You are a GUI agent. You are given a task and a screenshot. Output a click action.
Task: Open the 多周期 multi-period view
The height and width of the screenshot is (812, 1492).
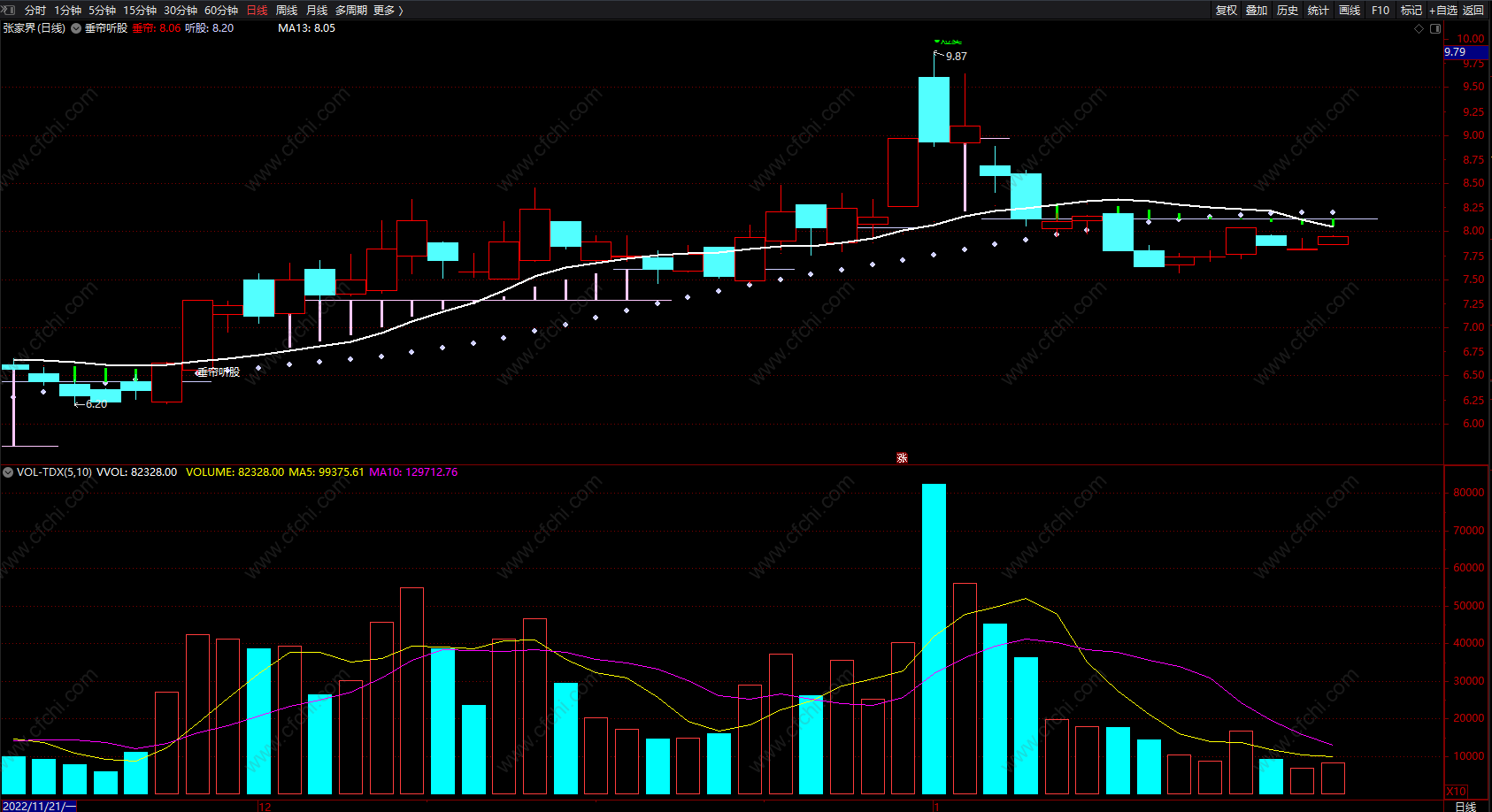pyautogui.click(x=351, y=11)
